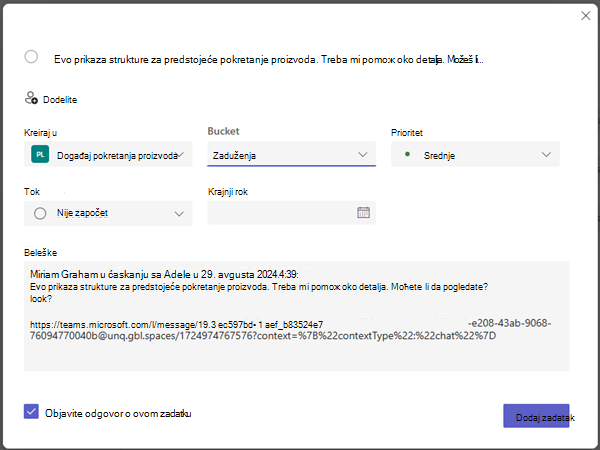Click the Bucket dropdown chevron

pyautogui.click(x=362, y=155)
